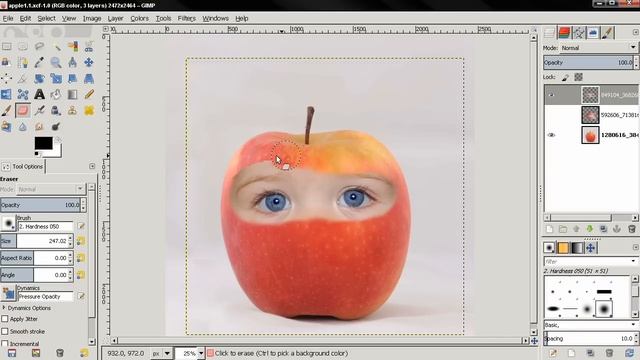Select the Measure compass tool

(x=73, y=62)
